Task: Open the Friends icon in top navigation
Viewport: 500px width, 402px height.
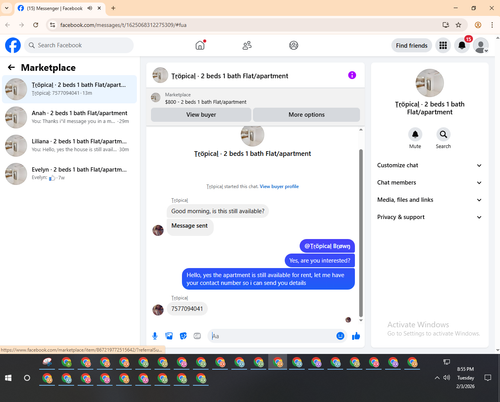Action: (x=247, y=45)
